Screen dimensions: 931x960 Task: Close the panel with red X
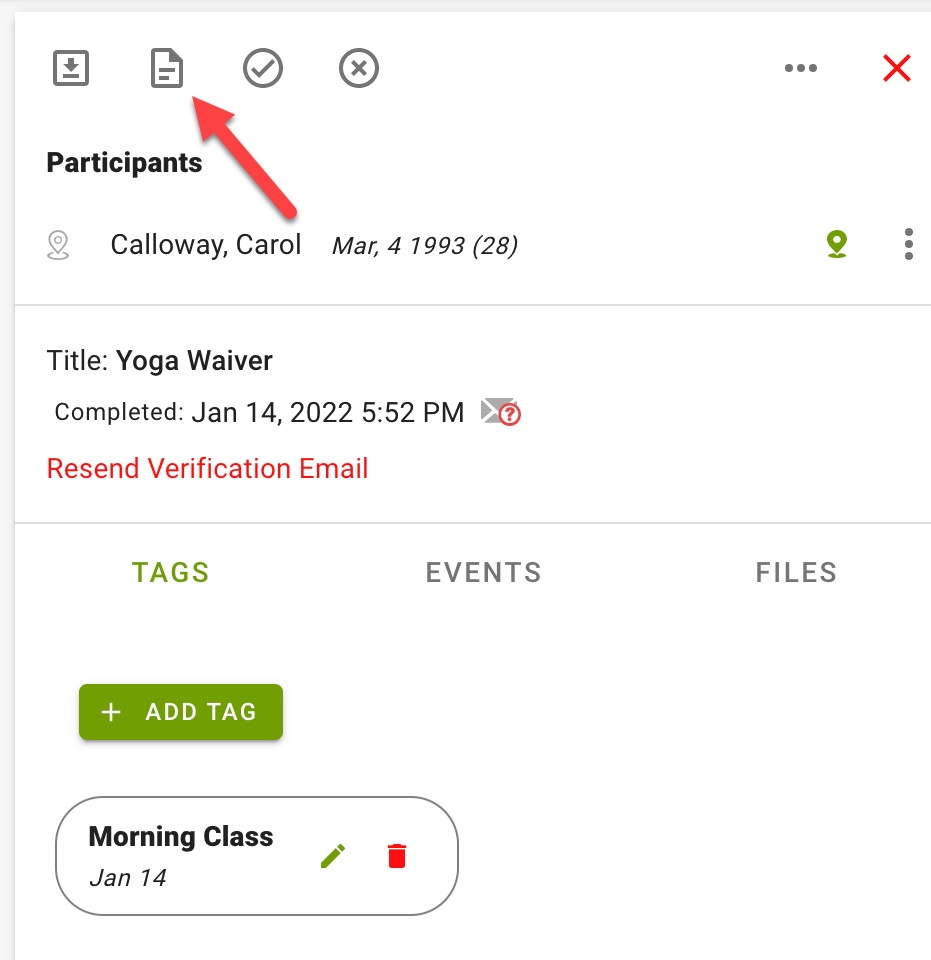coord(897,68)
